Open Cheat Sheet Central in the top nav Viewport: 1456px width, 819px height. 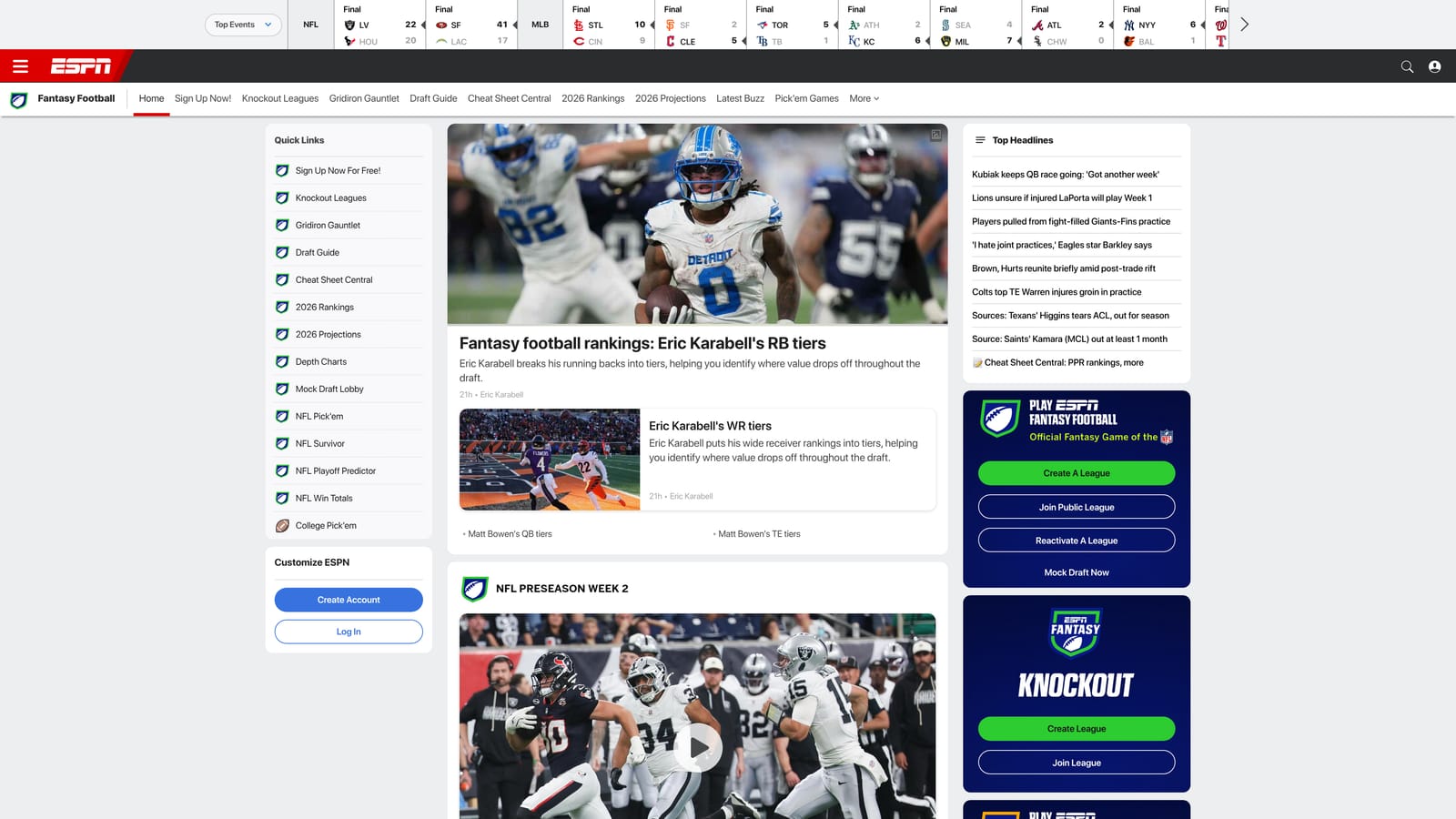tap(509, 98)
